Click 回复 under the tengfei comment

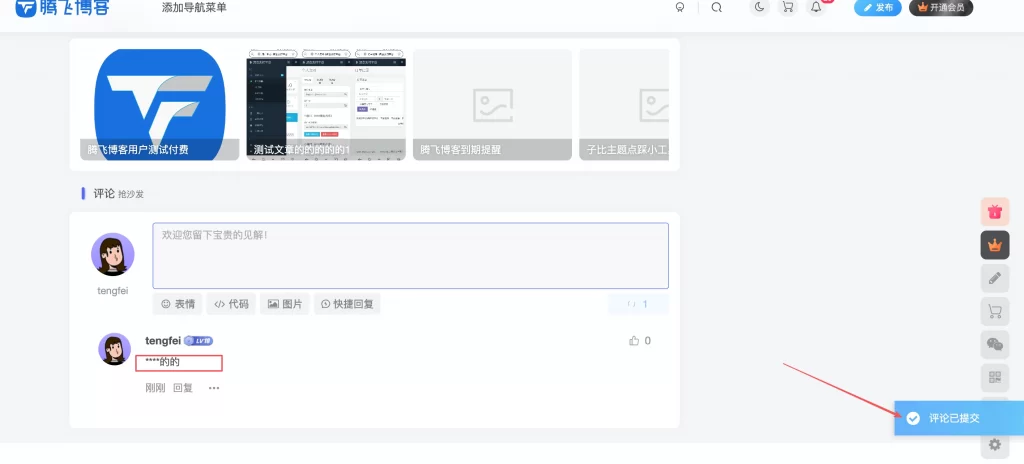[x=183, y=388]
